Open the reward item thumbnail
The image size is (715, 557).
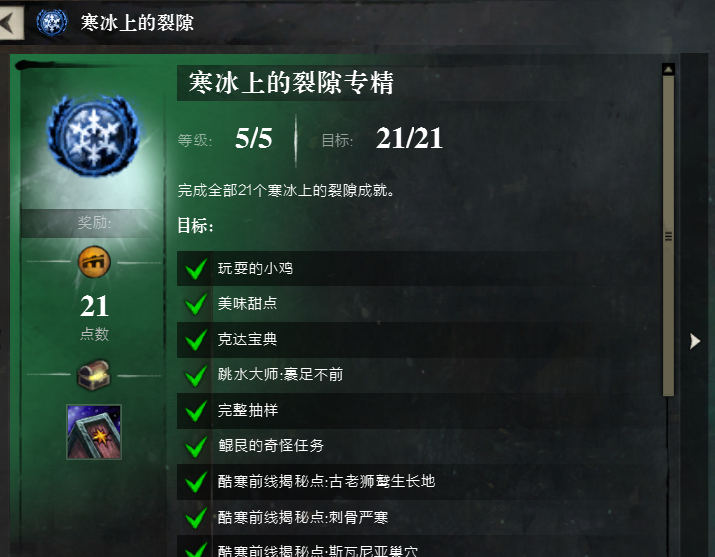[x=94, y=432]
